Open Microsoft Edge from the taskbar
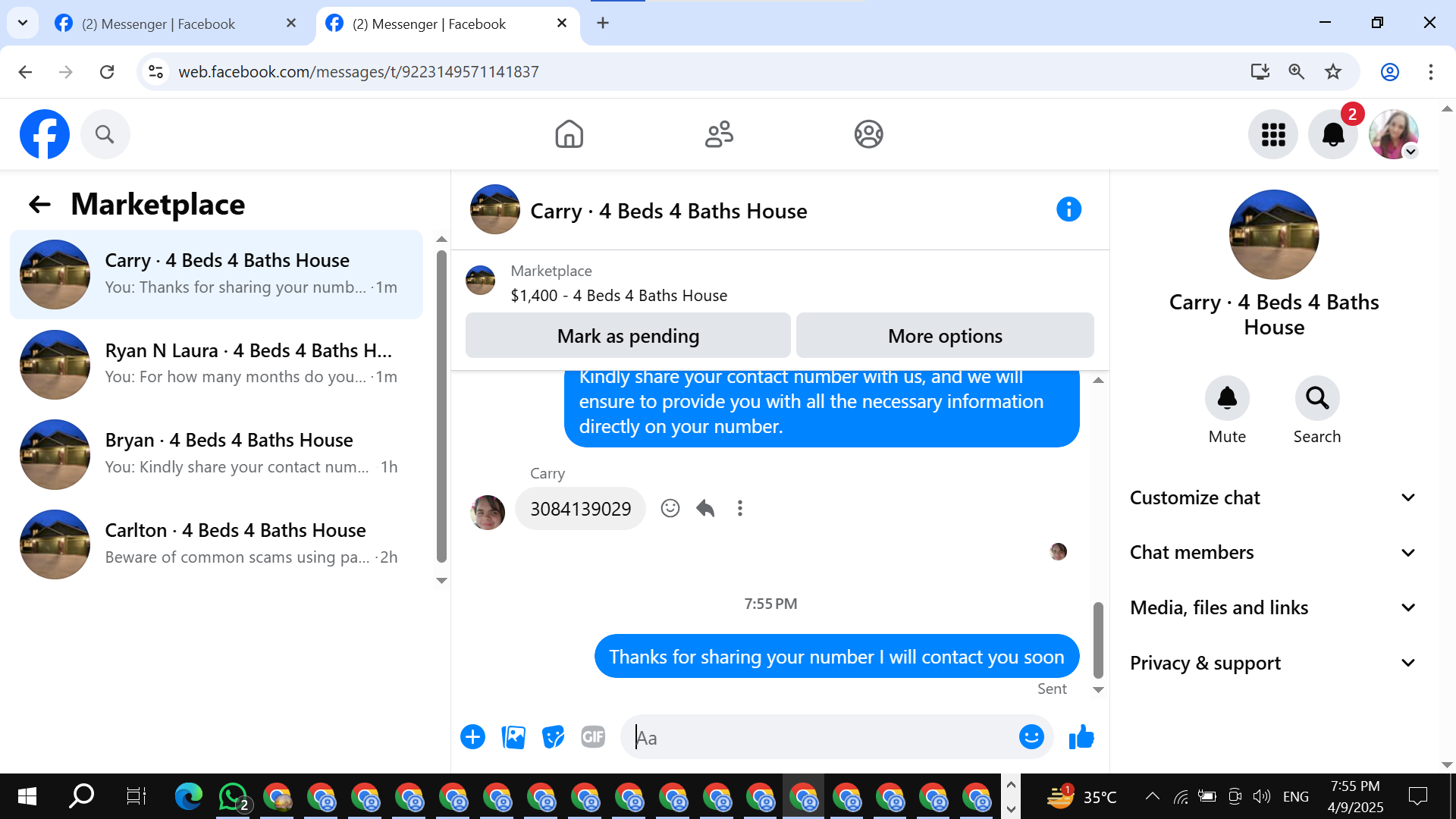Viewport: 1456px width, 819px height. pos(189,796)
